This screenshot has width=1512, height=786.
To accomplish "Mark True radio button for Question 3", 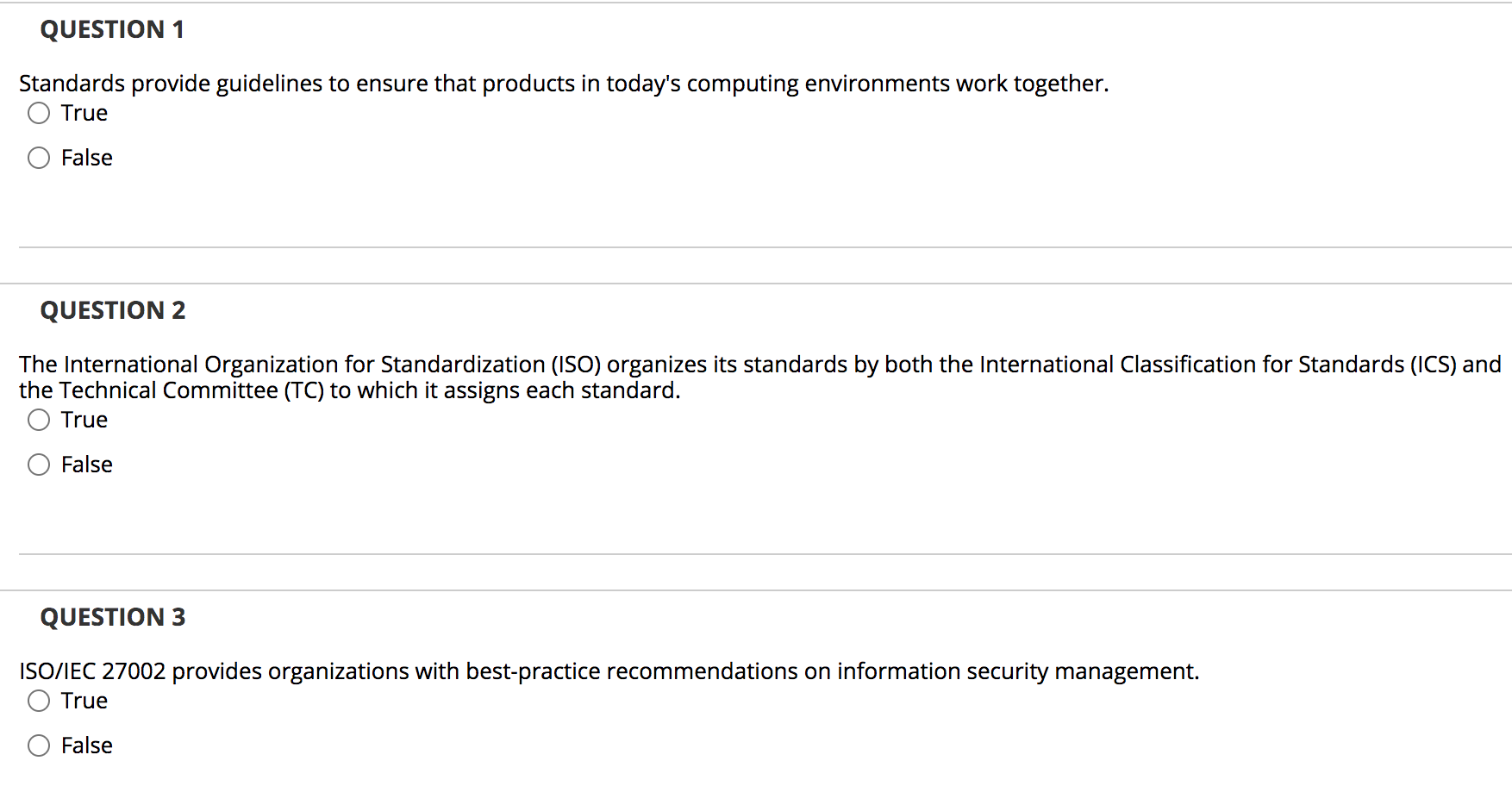I will [x=39, y=702].
